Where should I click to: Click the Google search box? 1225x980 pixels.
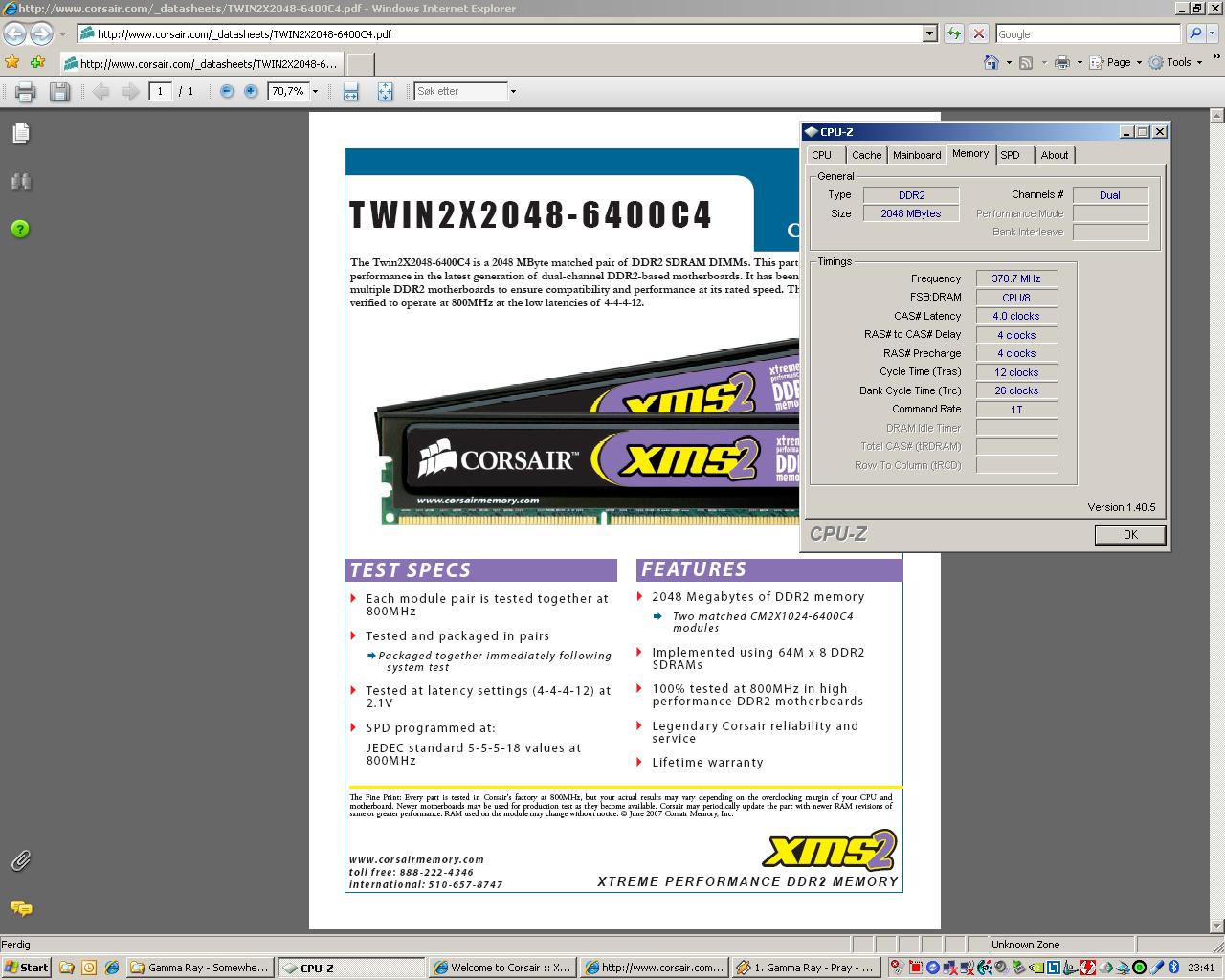coord(1087,33)
